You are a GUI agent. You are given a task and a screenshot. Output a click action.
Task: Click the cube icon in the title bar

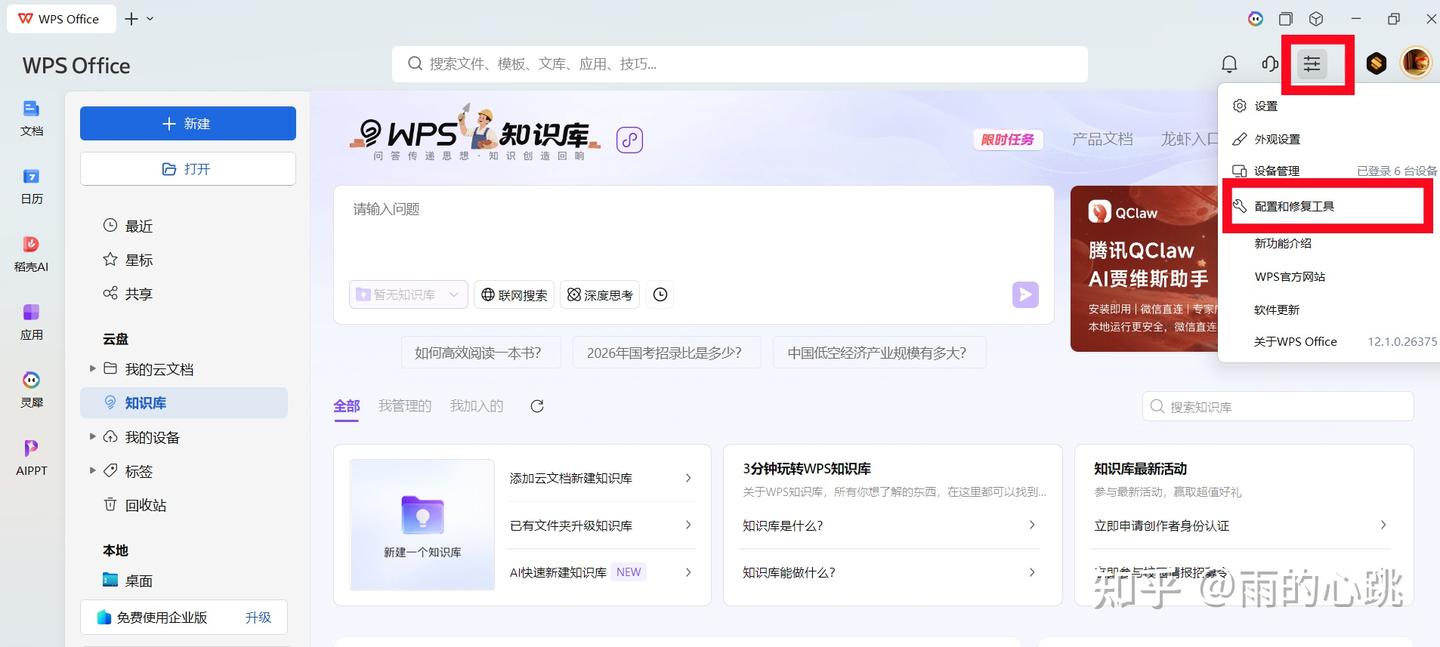(x=1317, y=19)
